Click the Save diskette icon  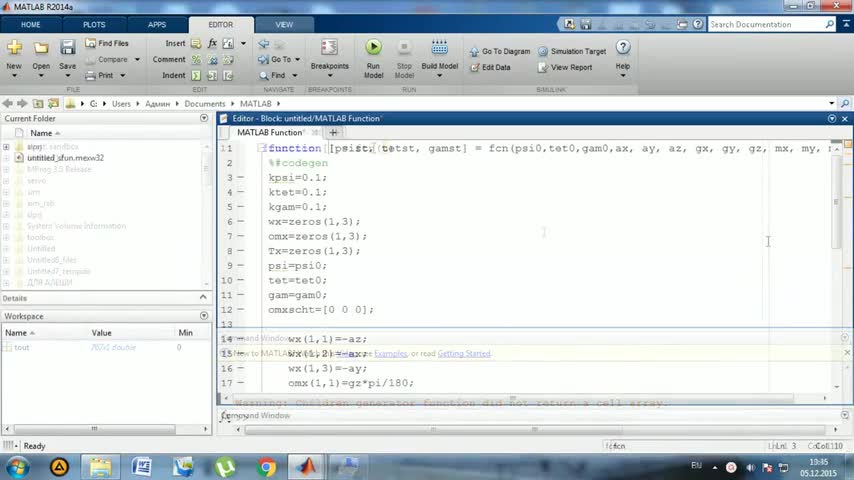[68, 47]
